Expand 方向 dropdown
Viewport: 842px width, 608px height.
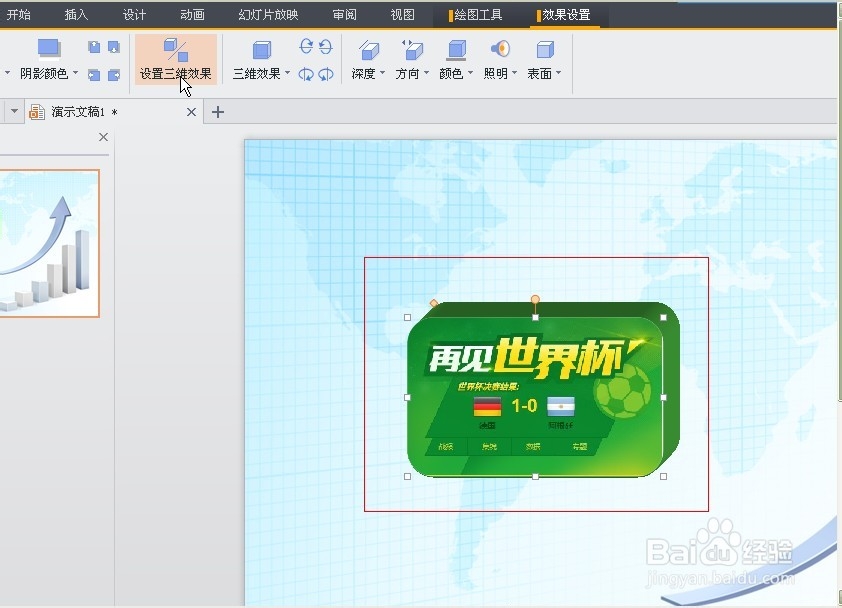pyautogui.click(x=426, y=73)
